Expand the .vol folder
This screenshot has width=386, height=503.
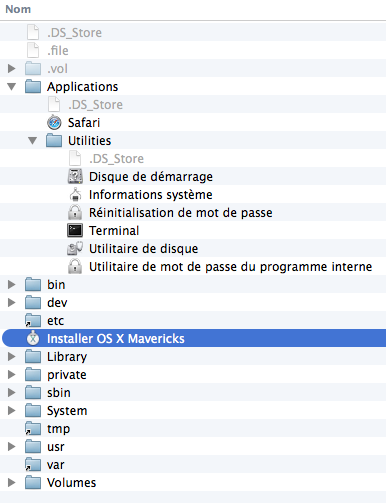pos(12,69)
